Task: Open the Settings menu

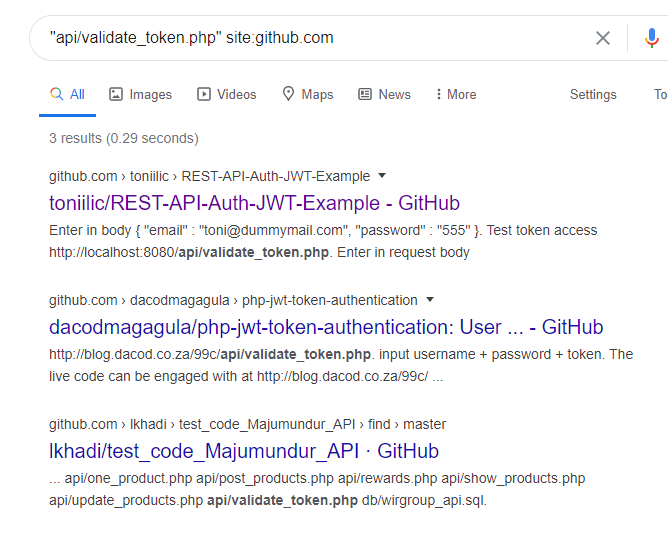Action: tap(593, 94)
